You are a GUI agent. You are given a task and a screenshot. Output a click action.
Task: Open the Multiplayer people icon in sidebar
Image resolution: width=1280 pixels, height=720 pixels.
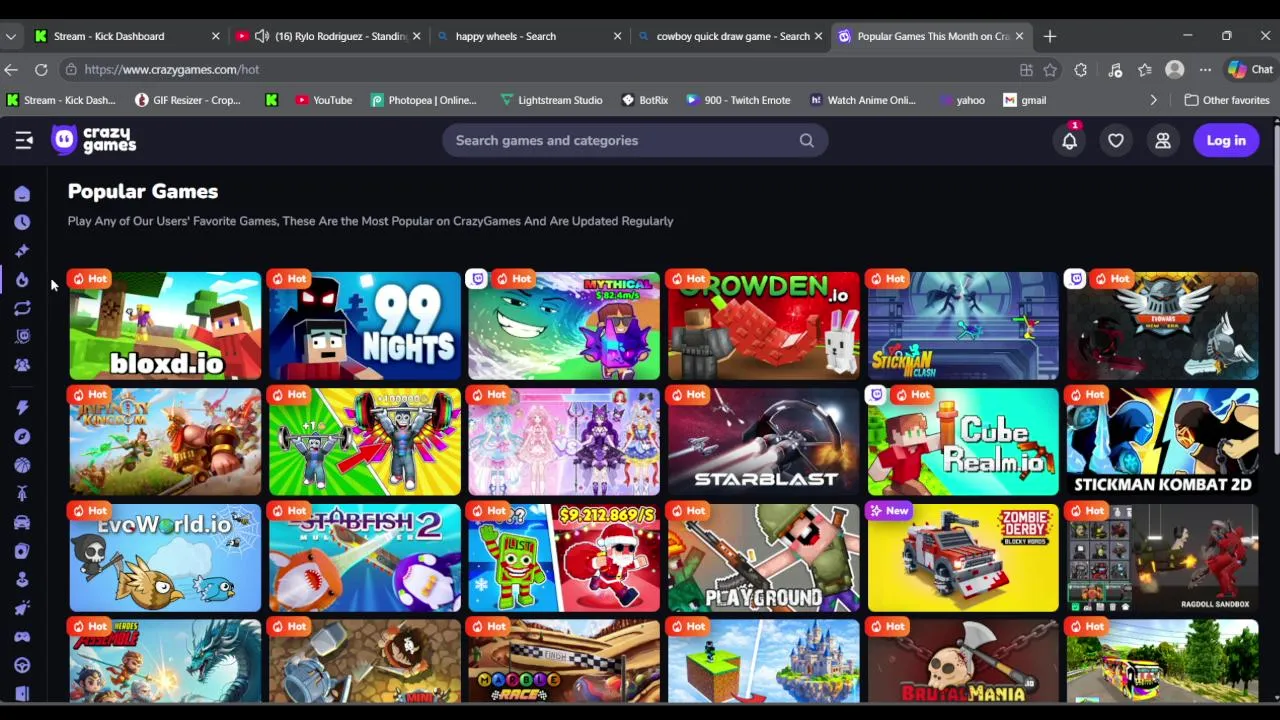pyautogui.click(x=22, y=365)
